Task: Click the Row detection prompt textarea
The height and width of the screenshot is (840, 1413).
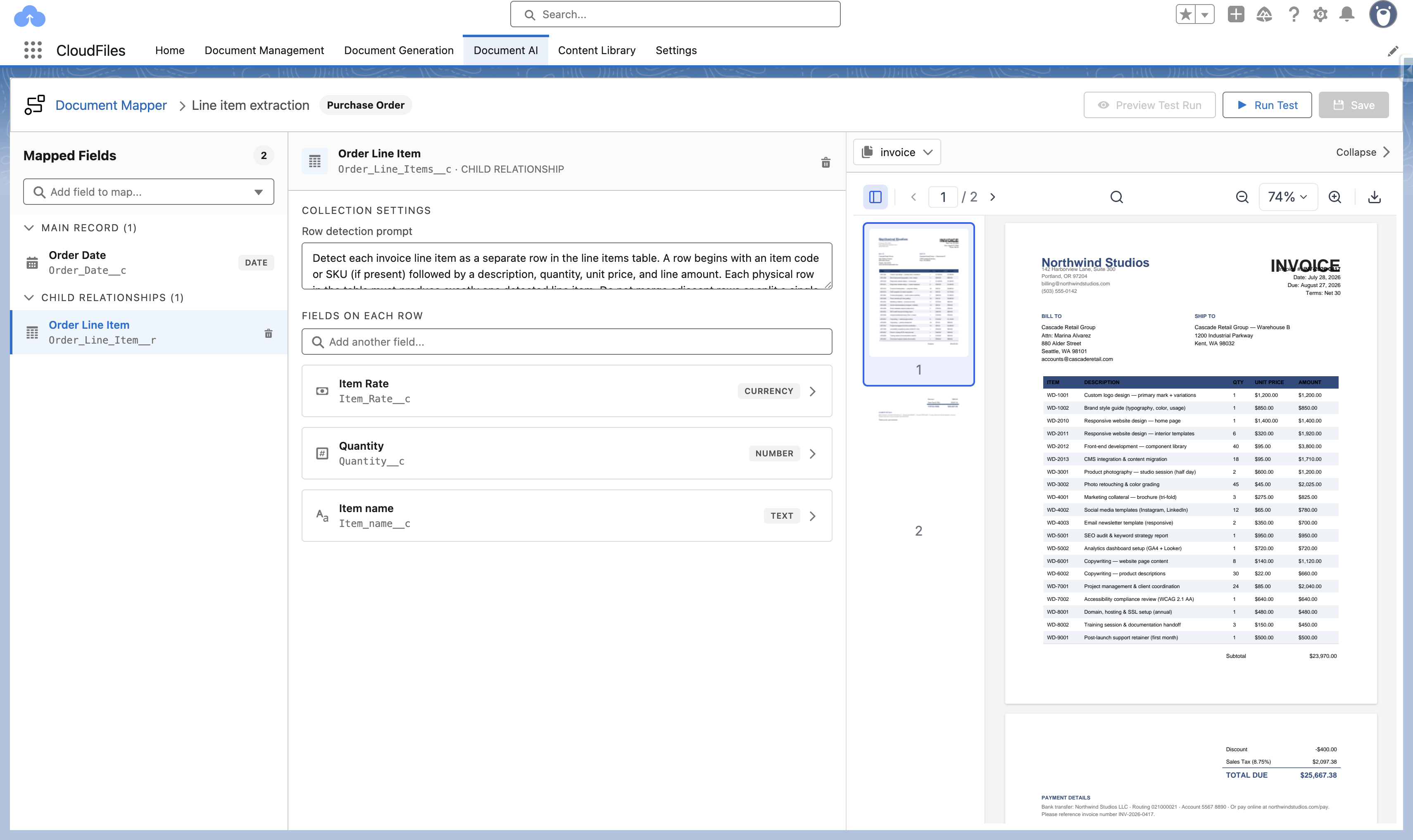Action: click(x=567, y=266)
